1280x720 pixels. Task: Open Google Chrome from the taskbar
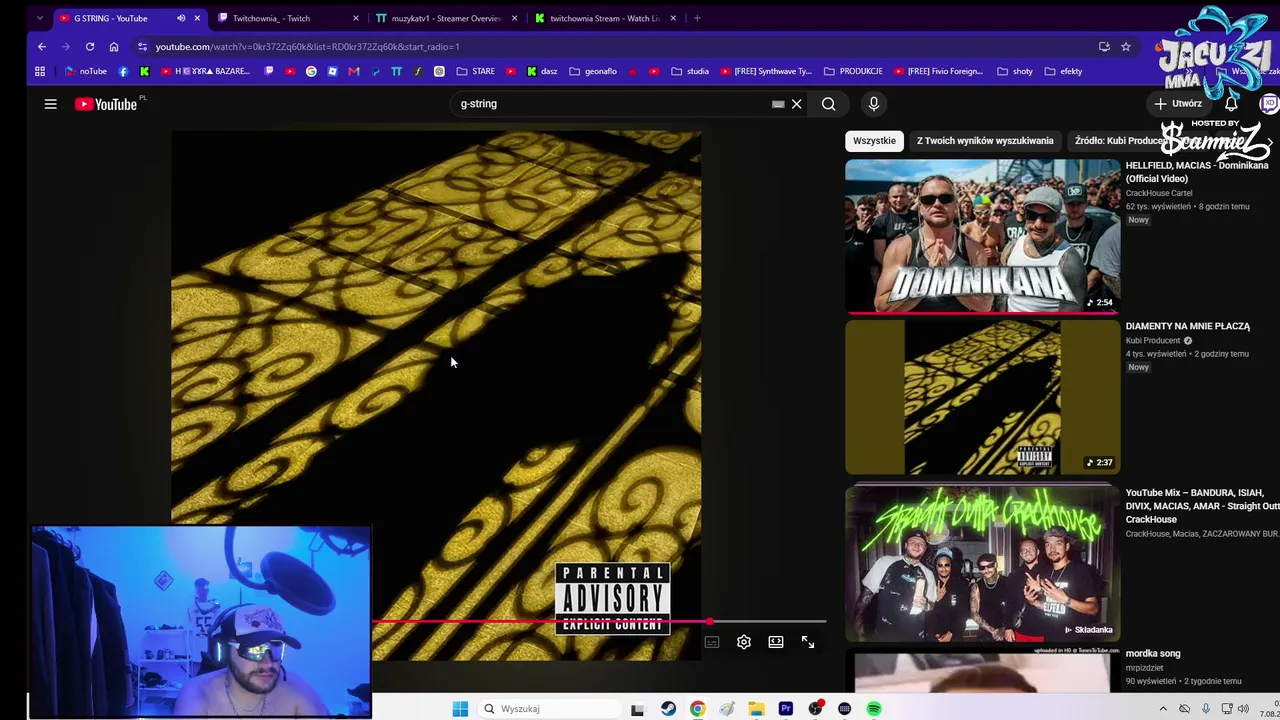697,709
